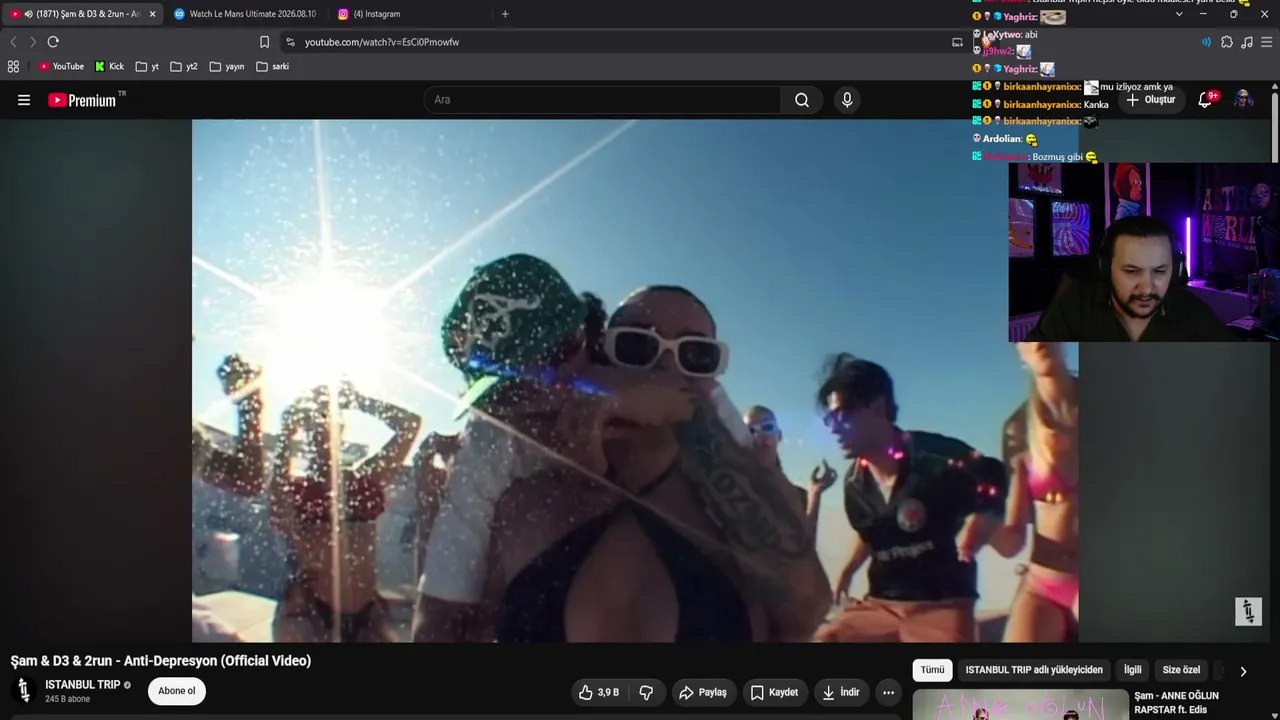The image size is (1280, 720).
Task: Open Şam - ANNE OĞLUN RAPSTAR video title
Action: pos(1176,703)
